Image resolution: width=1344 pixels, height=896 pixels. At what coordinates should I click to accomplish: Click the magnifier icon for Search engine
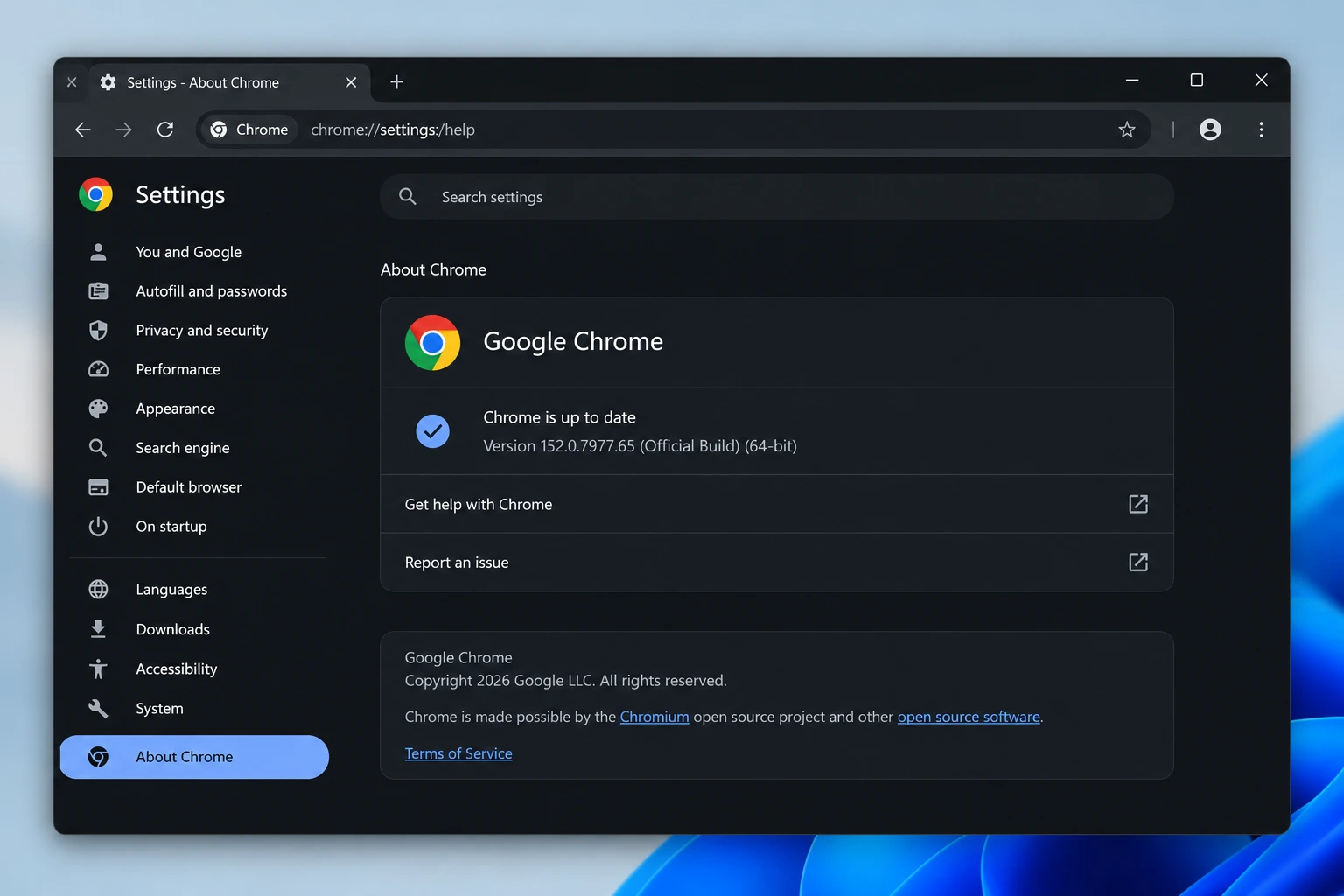pyautogui.click(x=98, y=448)
